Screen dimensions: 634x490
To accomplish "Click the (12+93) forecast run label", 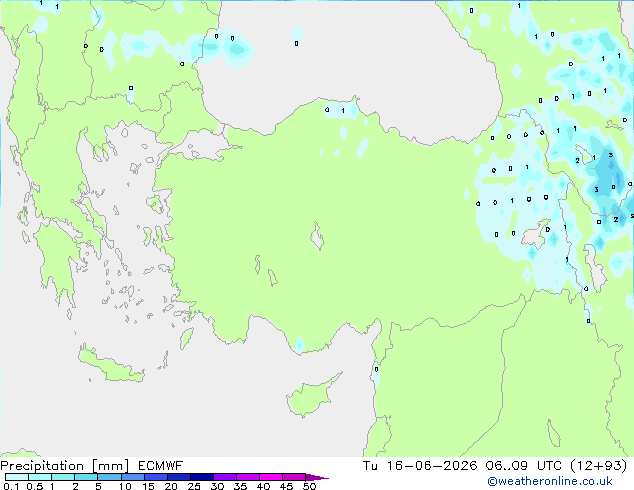I will click(x=599, y=466).
